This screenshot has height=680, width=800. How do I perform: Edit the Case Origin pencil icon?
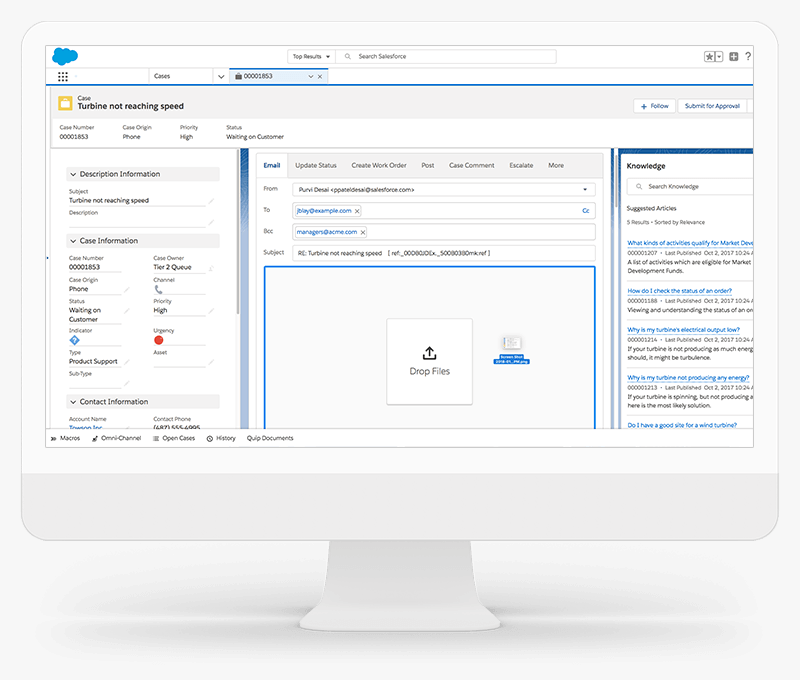point(127,290)
